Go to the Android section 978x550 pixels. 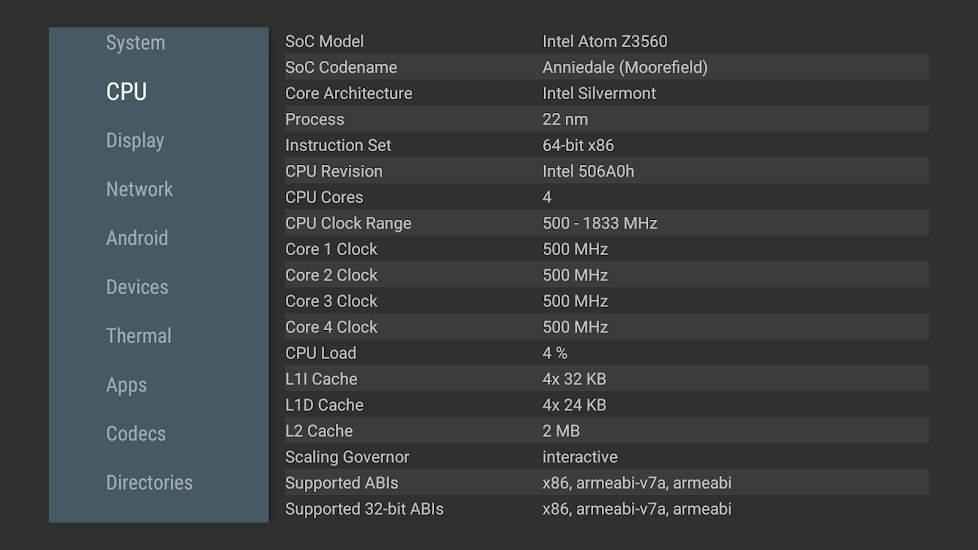tap(137, 238)
